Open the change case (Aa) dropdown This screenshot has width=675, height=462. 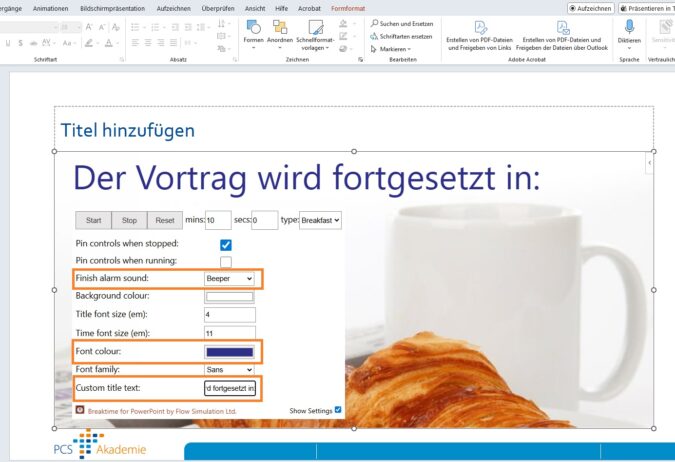[x=68, y=43]
